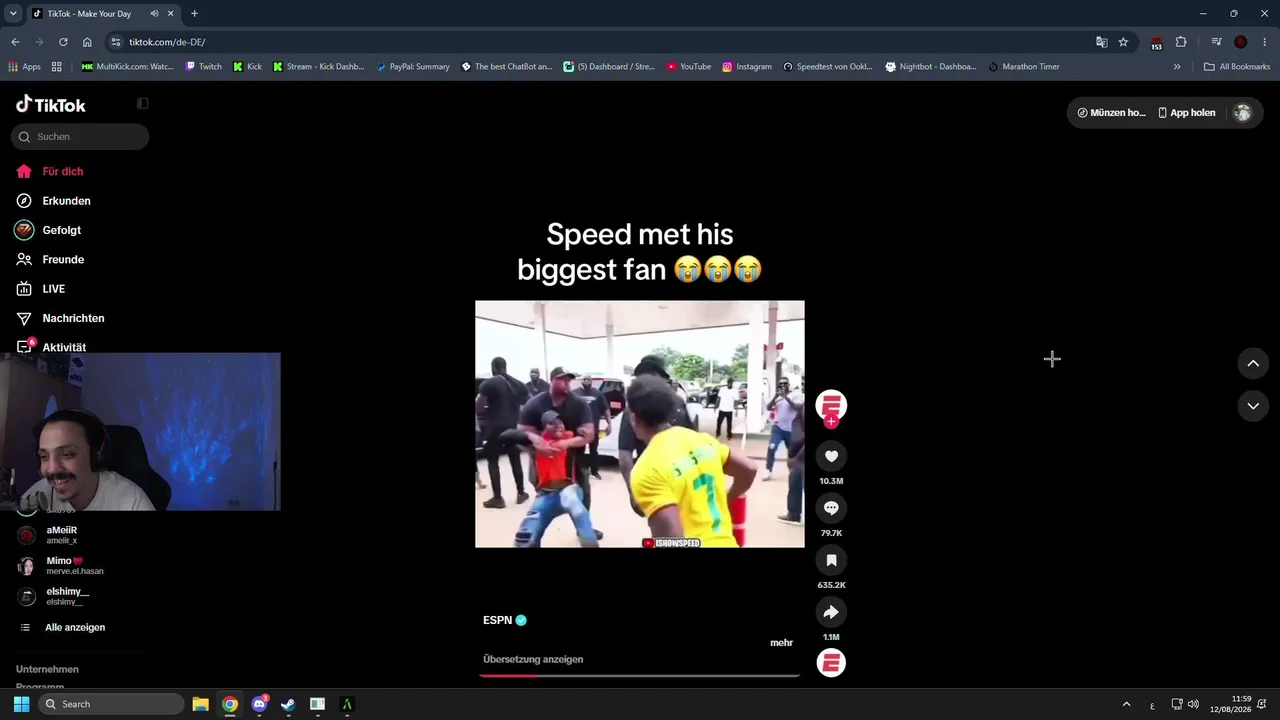Bookmark this page with the star icon
Viewport: 1280px width, 720px height.
[1123, 42]
